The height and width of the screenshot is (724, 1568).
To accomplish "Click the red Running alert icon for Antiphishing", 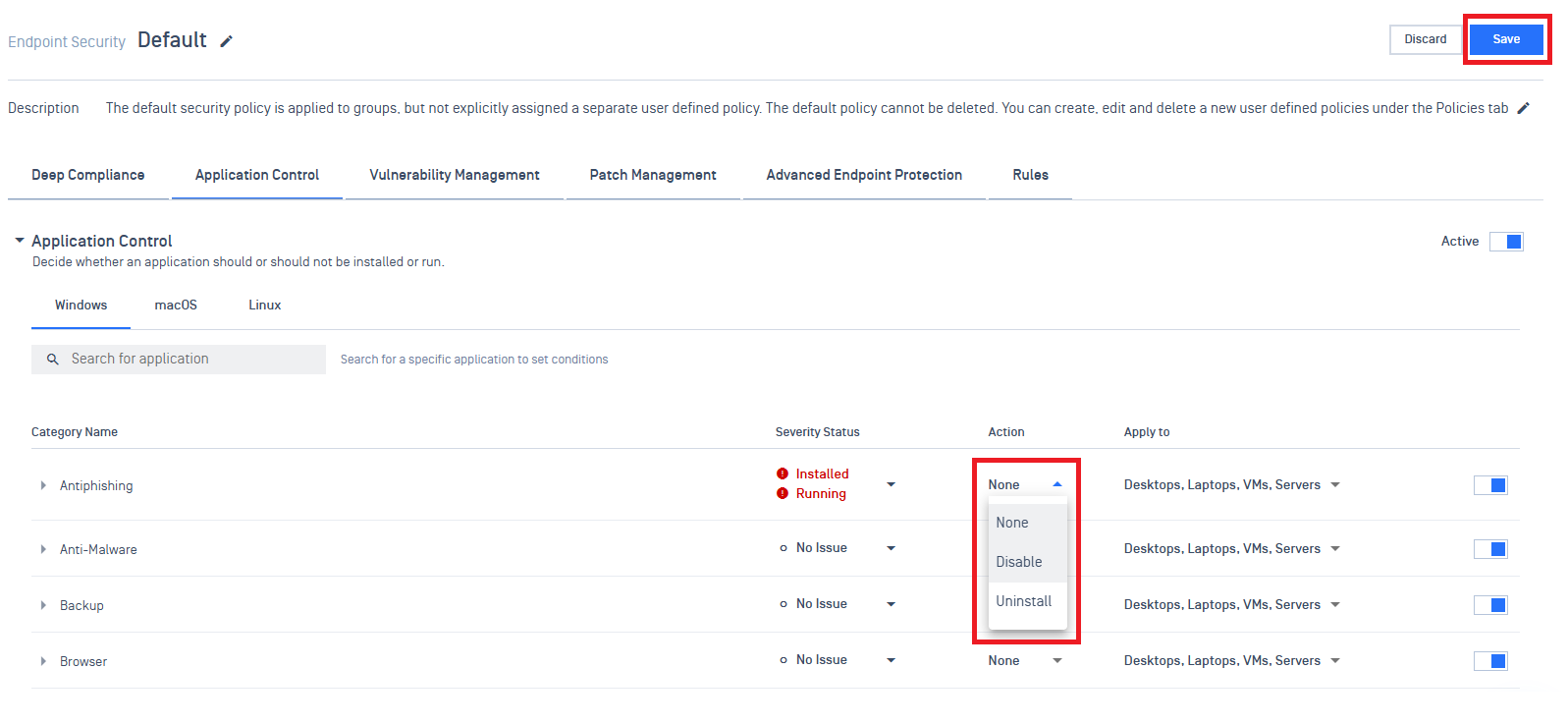I will pyautogui.click(x=783, y=493).
